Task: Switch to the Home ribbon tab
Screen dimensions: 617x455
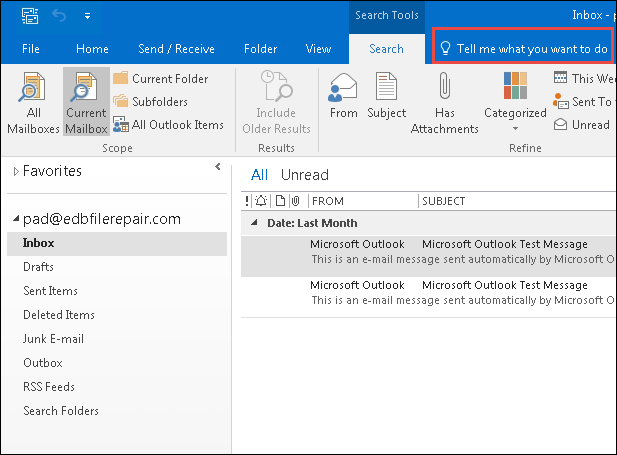Action: click(x=92, y=49)
